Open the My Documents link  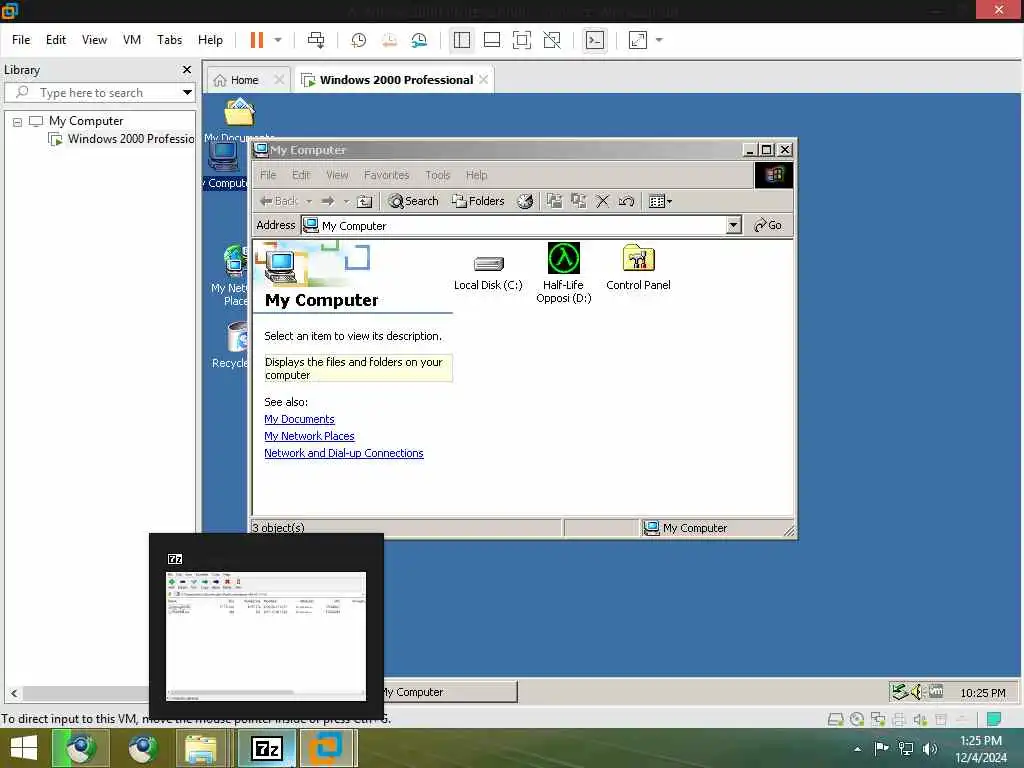299,419
